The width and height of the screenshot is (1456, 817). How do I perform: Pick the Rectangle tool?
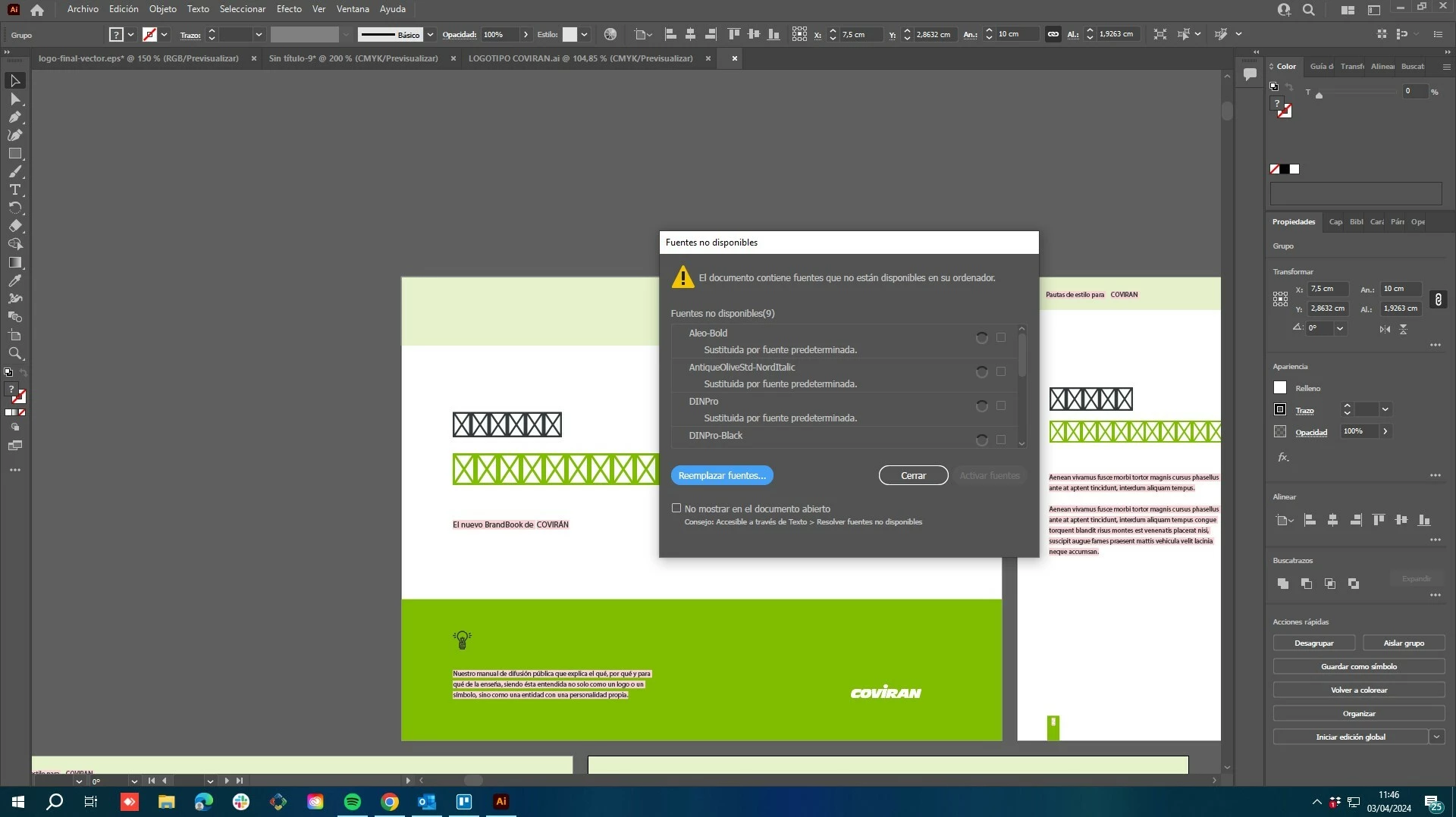[x=14, y=153]
